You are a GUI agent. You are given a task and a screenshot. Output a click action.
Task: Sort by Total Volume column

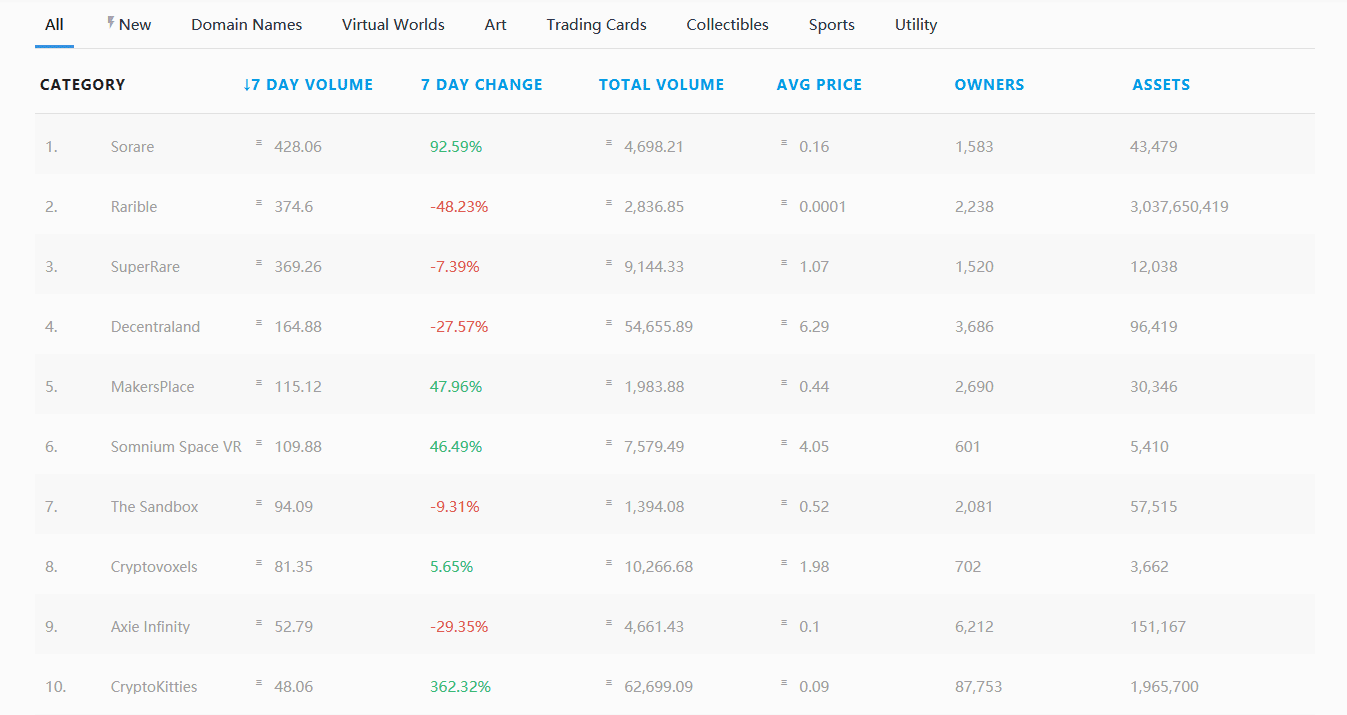coord(661,85)
